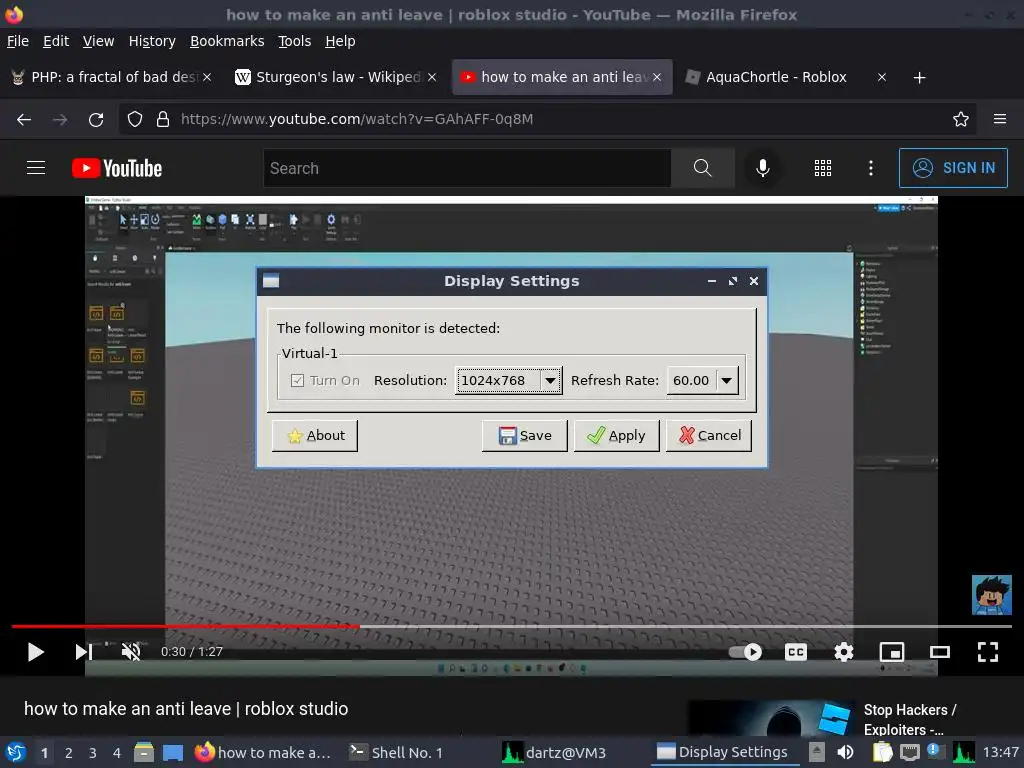Switch to Shell No. 1 taskbar entry
Screen dimensions: 1024x768
click(x=396, y=752)
